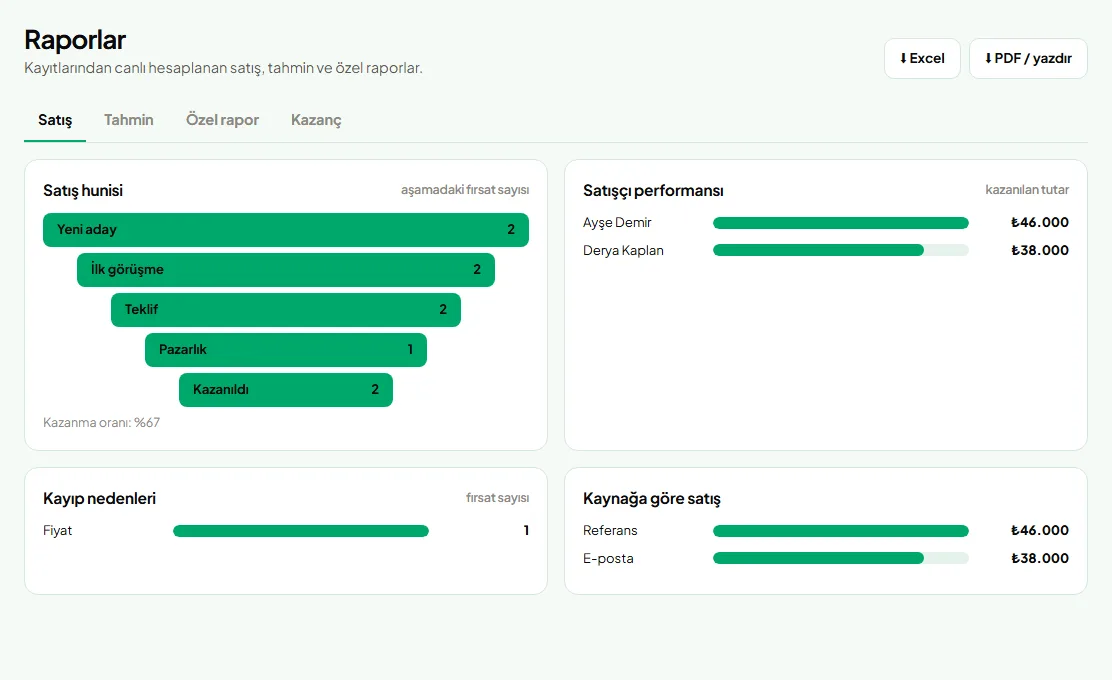
Task: Click the Kazanma oranı %67 text
Action: (x=101, y=423)
